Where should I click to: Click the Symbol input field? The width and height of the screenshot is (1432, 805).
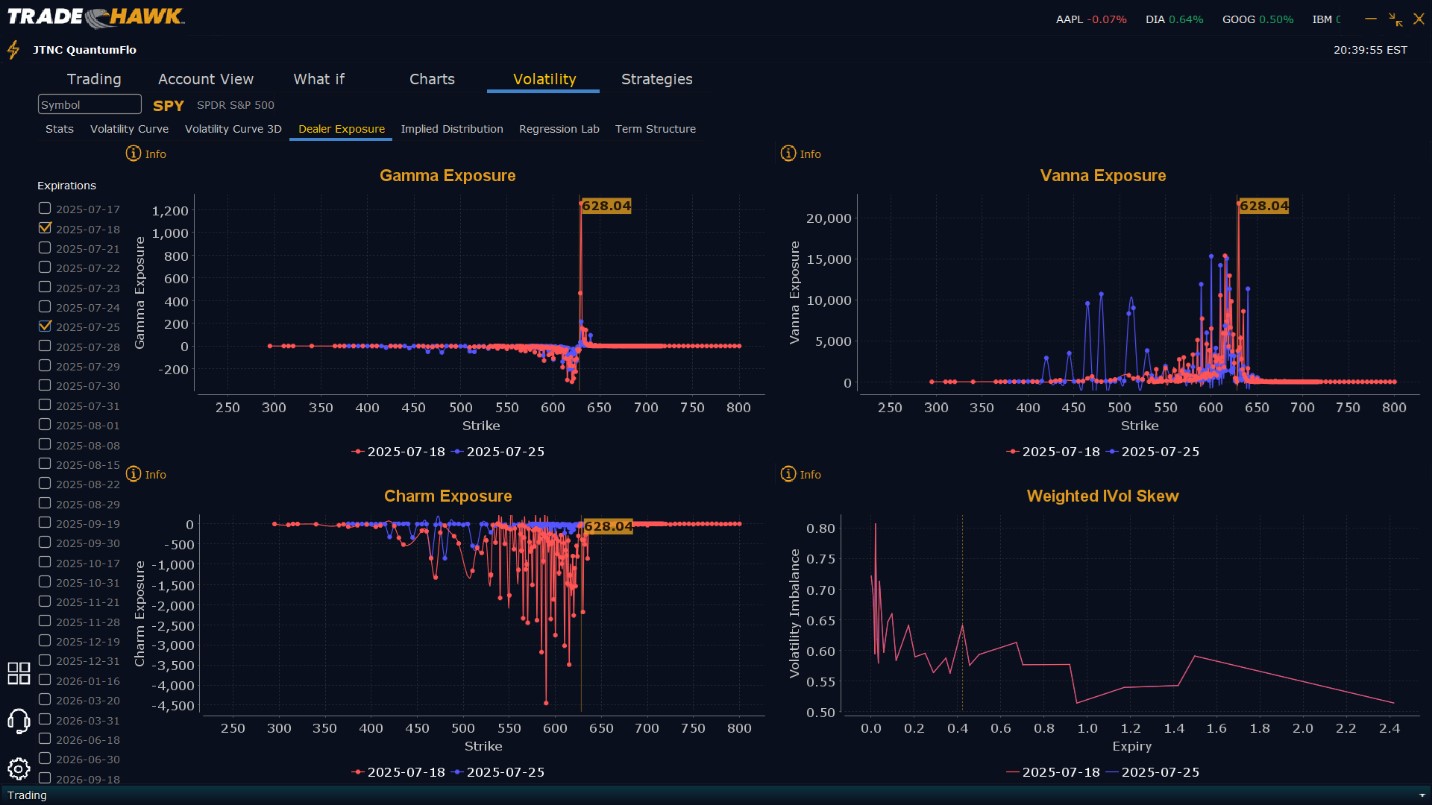point(90,104)
